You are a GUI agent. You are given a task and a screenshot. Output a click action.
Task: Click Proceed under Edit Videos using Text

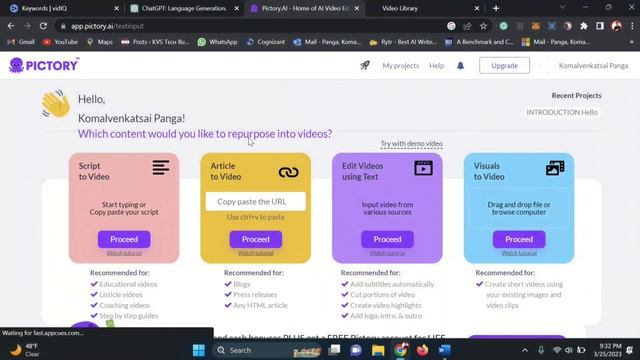click(x=387, y=239)
